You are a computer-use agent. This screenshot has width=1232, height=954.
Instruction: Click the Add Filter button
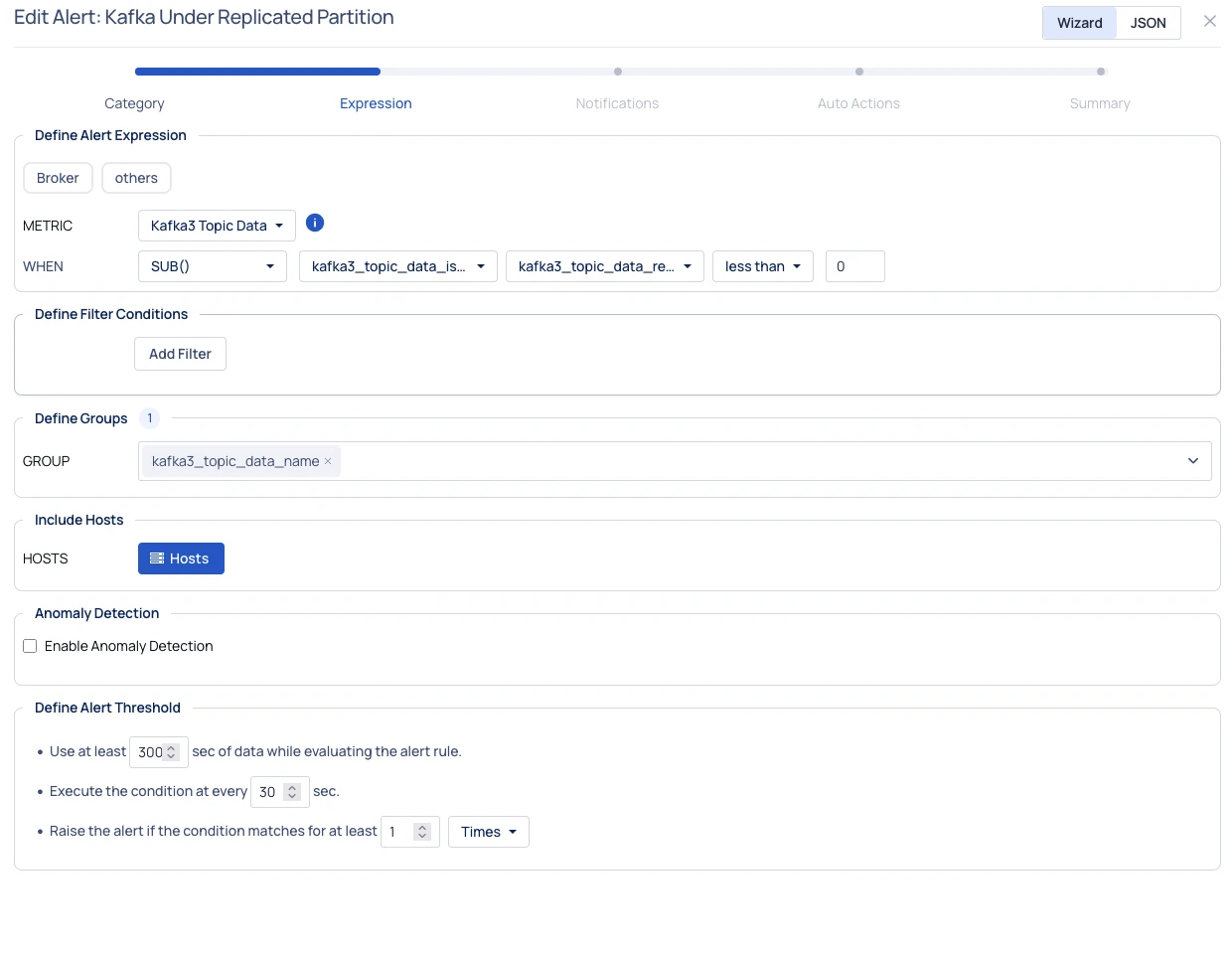180,354
